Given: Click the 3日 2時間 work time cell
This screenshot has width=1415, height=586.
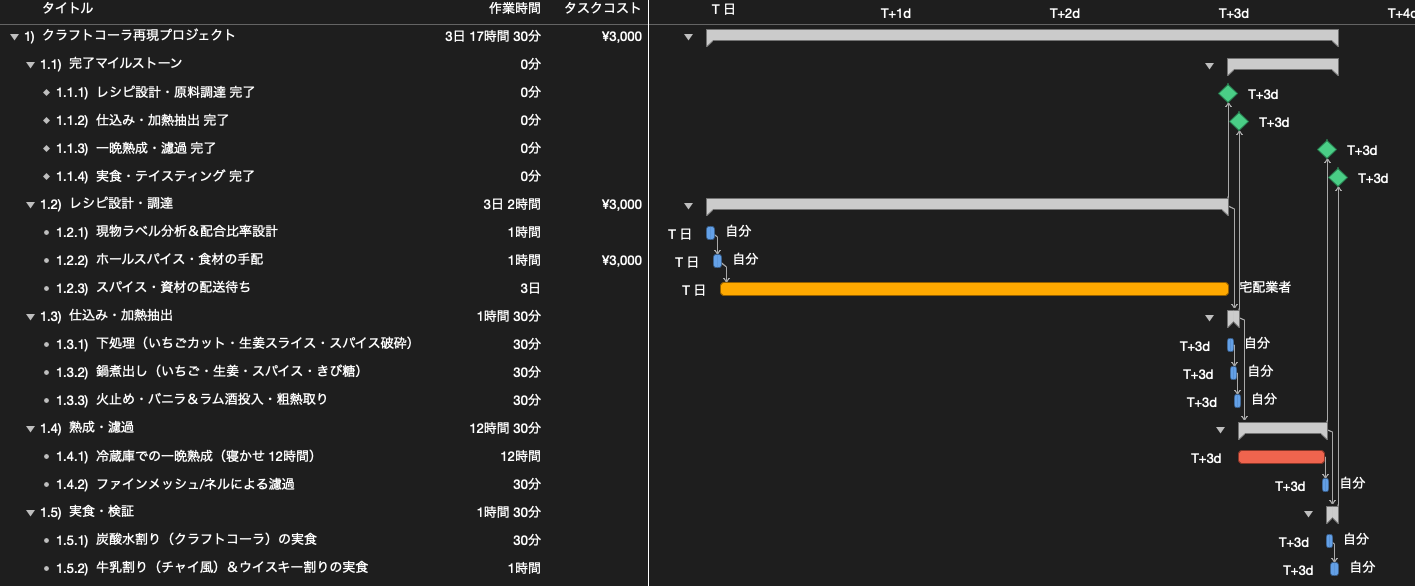Looking at the screenshot, I should point(512,205).
